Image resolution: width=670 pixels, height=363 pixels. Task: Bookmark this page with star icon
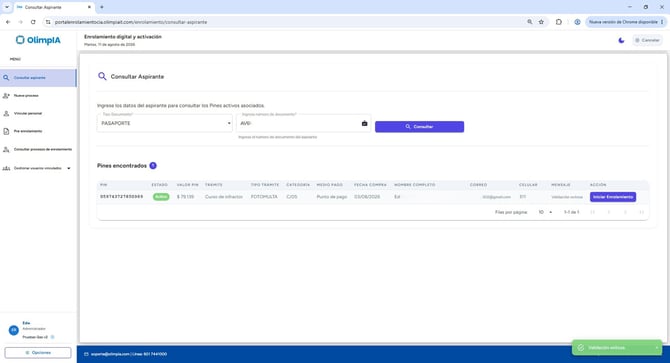point(541,22)
